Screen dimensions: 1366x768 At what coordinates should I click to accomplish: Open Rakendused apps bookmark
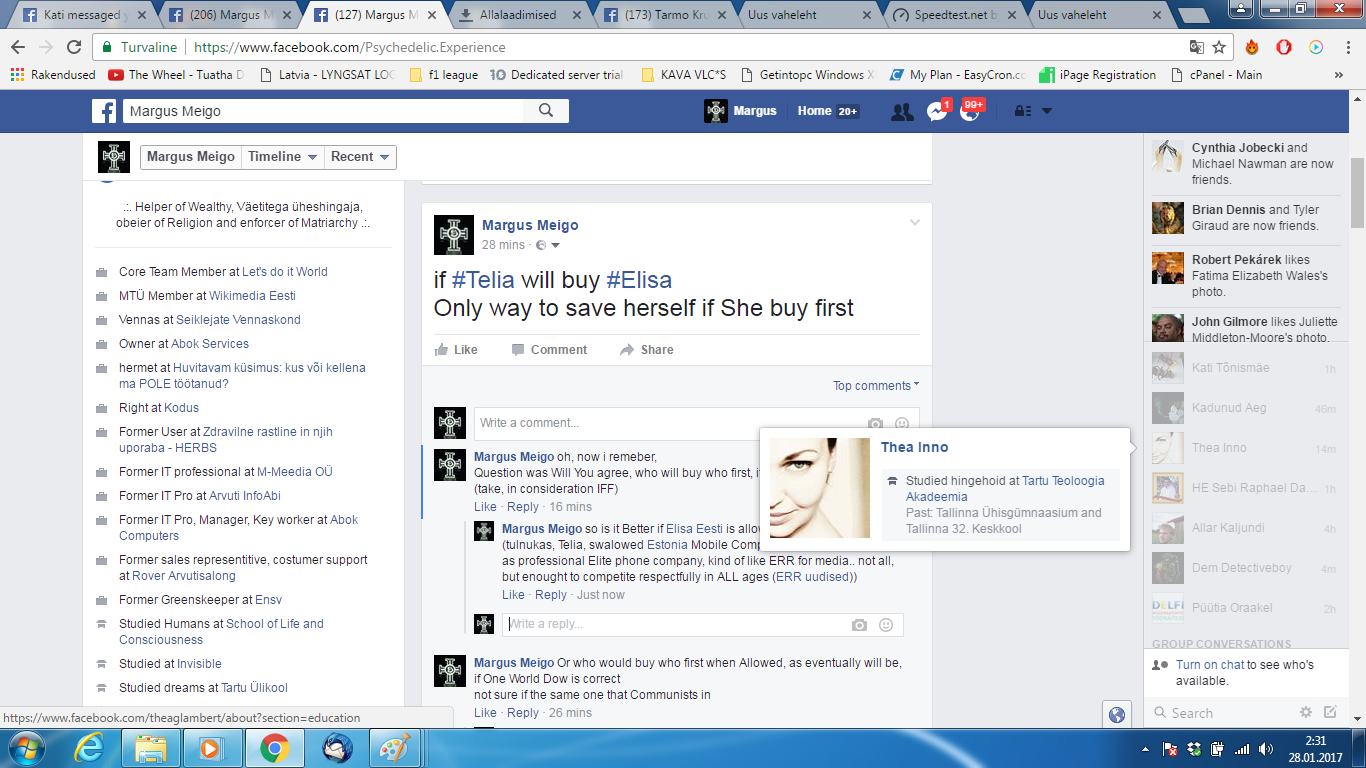[53, 75]
